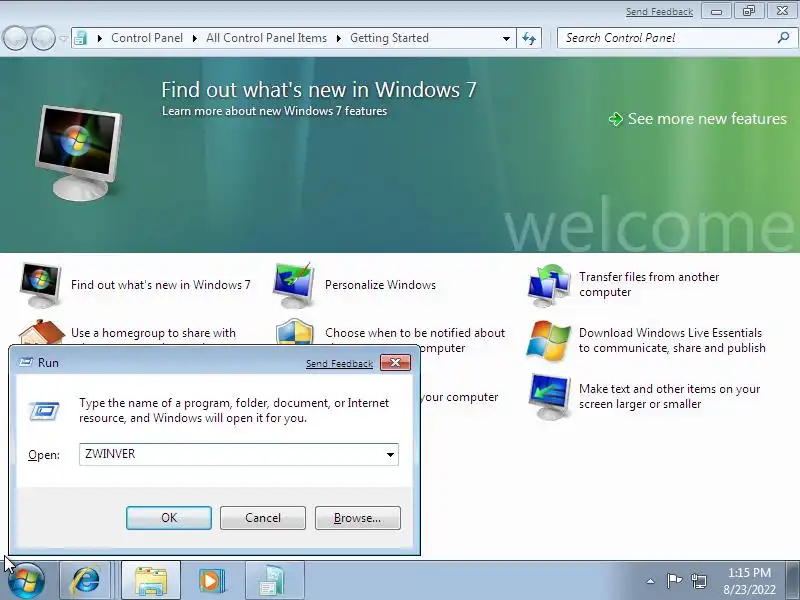
Task: Click the Run program icon beside description
Action: [44, 411]
